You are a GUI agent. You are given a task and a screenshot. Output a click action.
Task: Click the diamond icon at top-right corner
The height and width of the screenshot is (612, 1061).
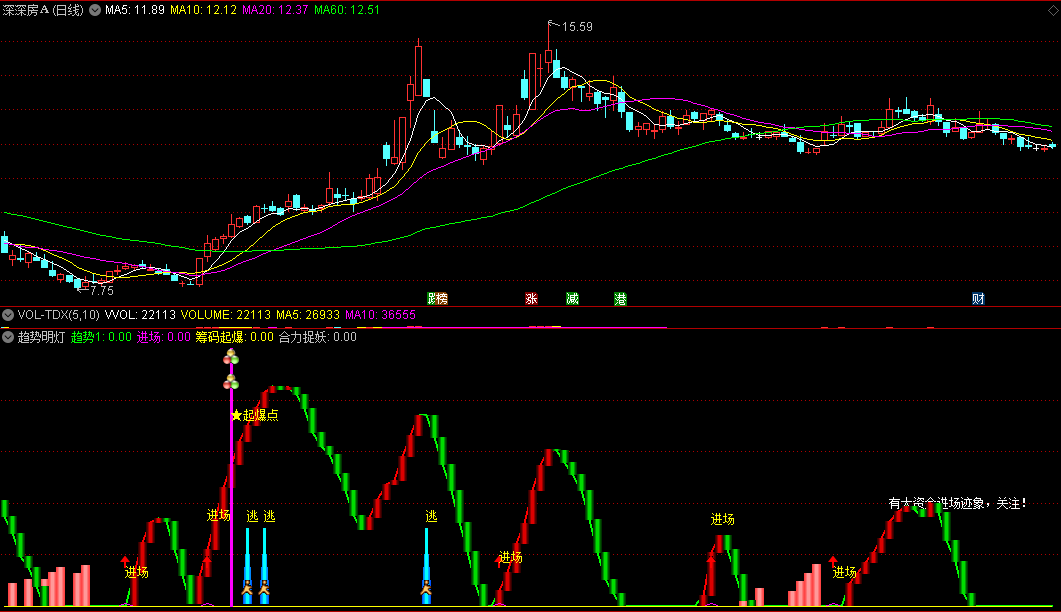tap(1054, 10)
